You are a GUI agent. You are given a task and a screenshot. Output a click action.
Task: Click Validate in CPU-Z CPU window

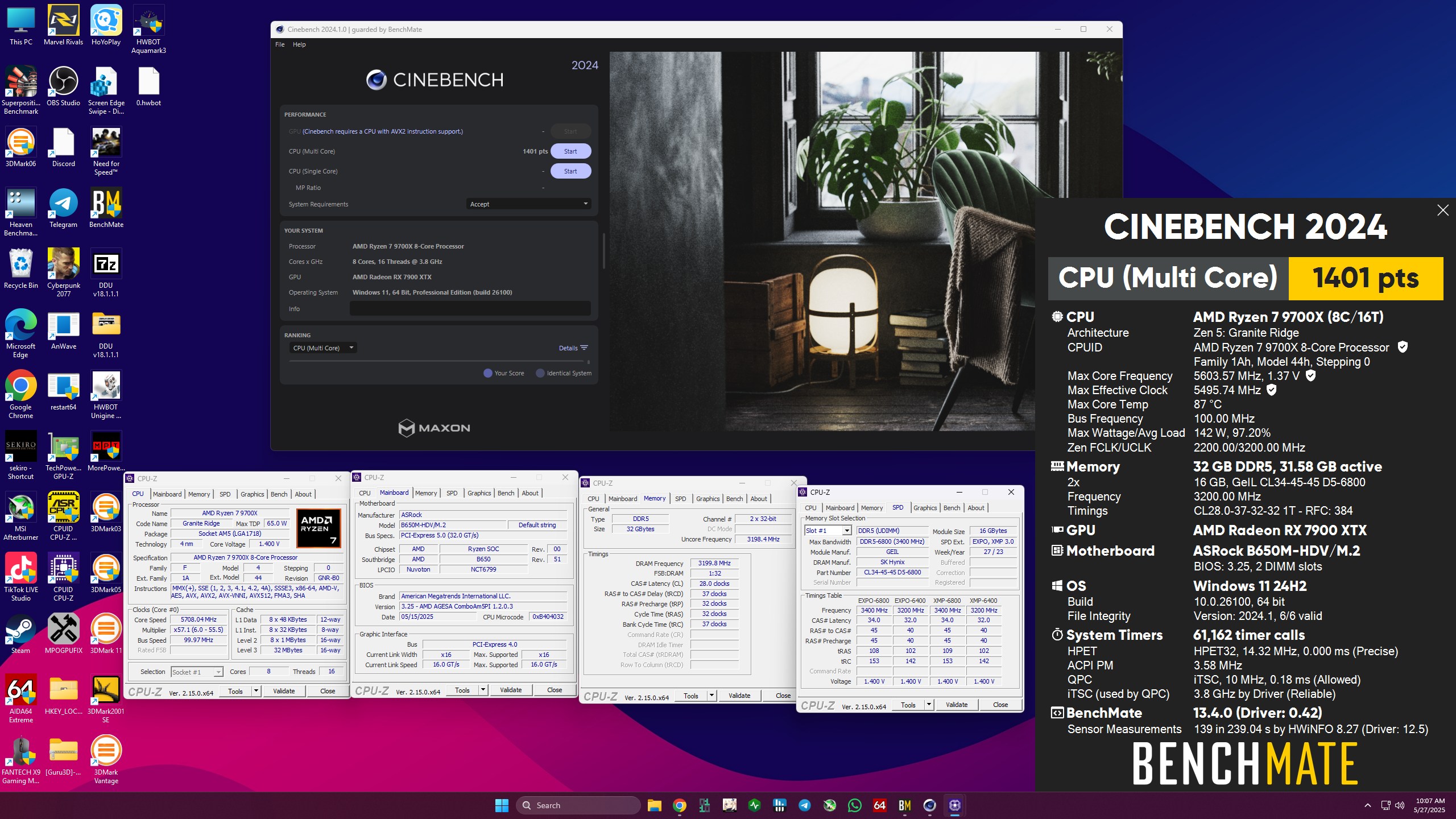pyautogui.click(x=284, y=691)
